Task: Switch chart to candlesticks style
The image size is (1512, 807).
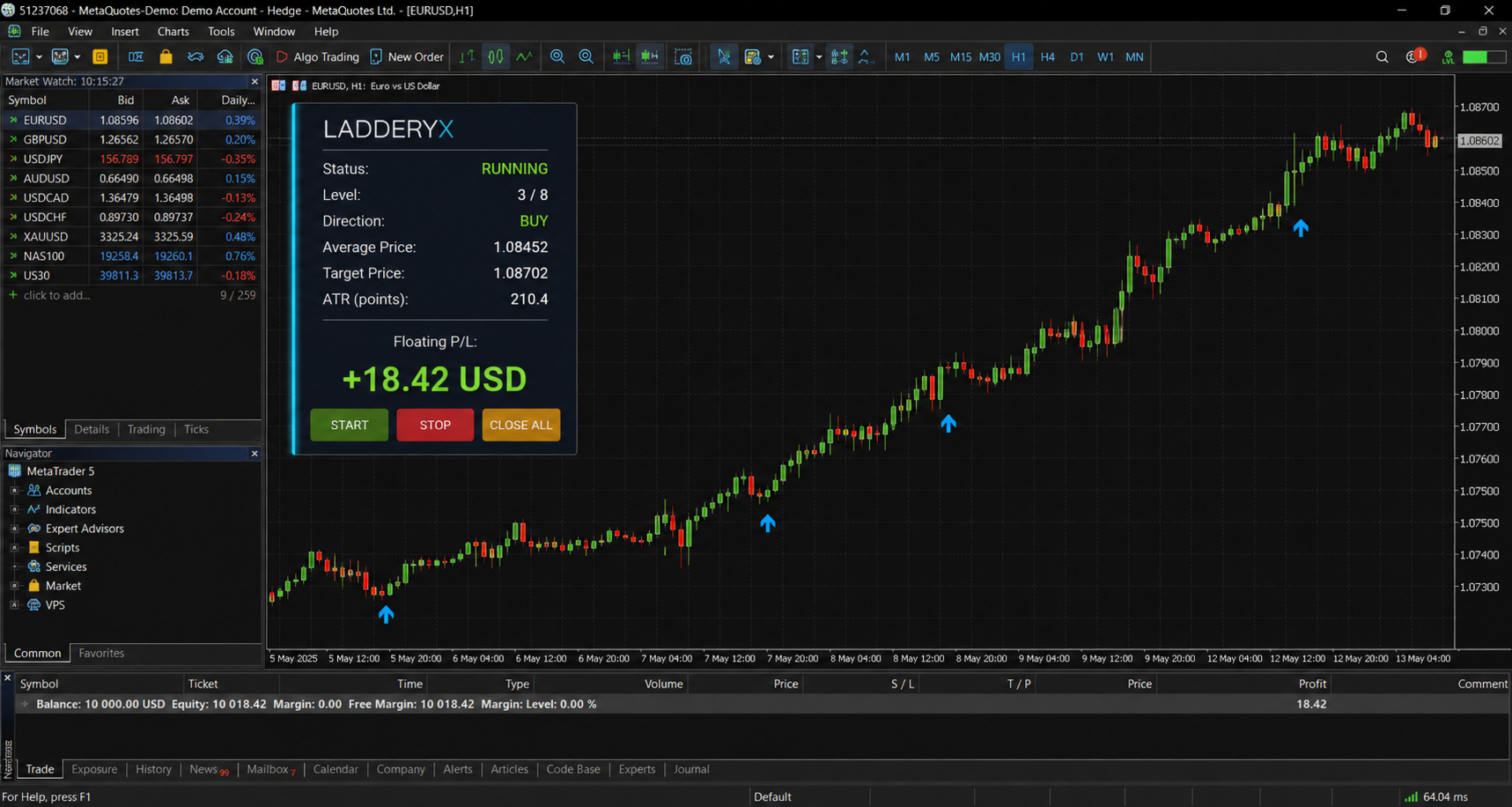Action: tap(496, 56)
